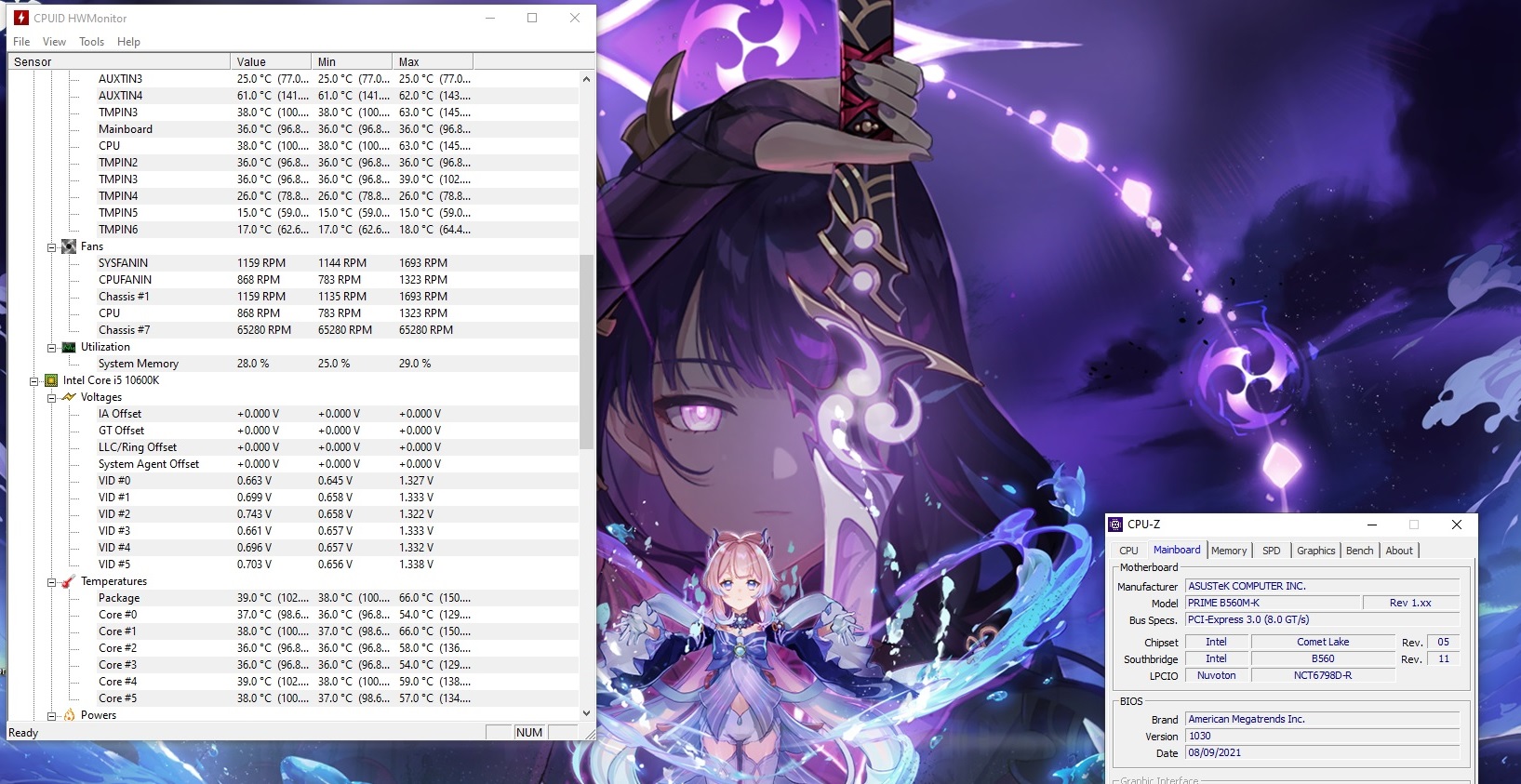This screenshot has height=784, width=1521.
Task: Switch to the About tab in CPU-Z
Action: 1399,551
